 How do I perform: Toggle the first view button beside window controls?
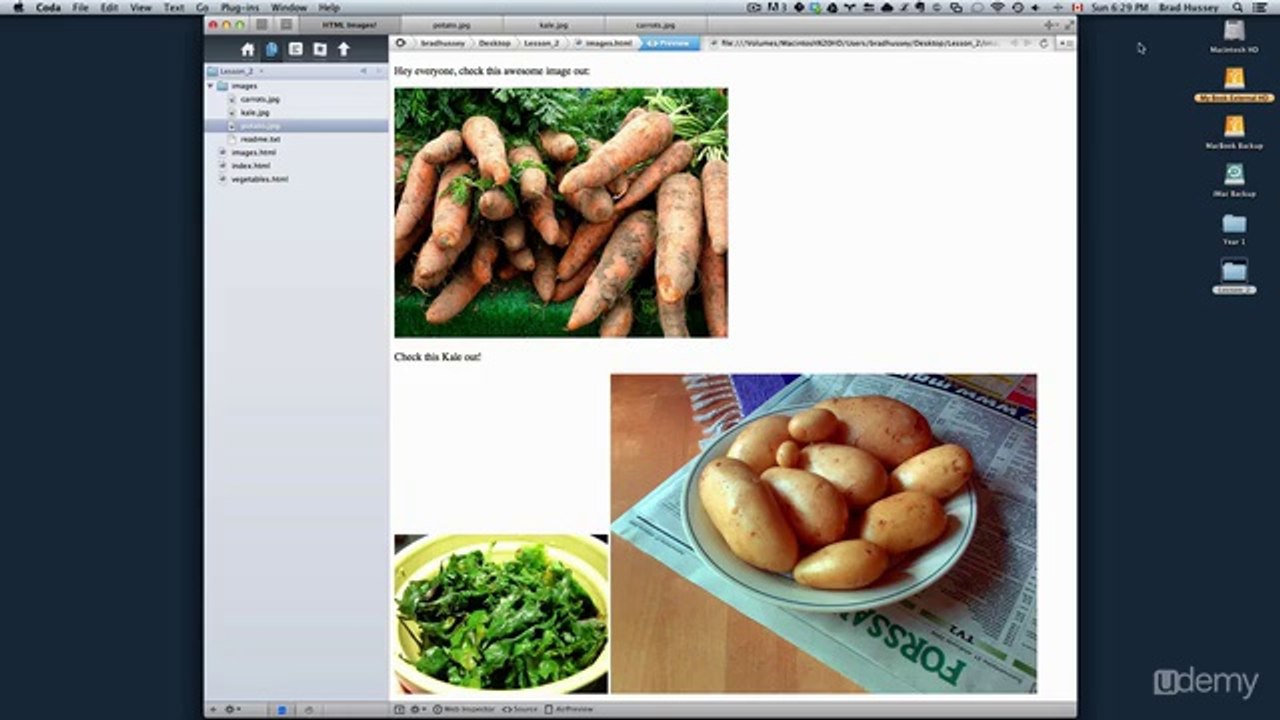(x=262, y=24)
